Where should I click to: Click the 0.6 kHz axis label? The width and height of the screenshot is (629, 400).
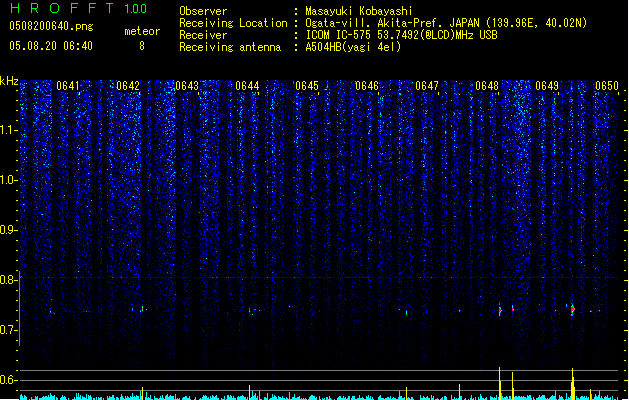coord(8,380)
